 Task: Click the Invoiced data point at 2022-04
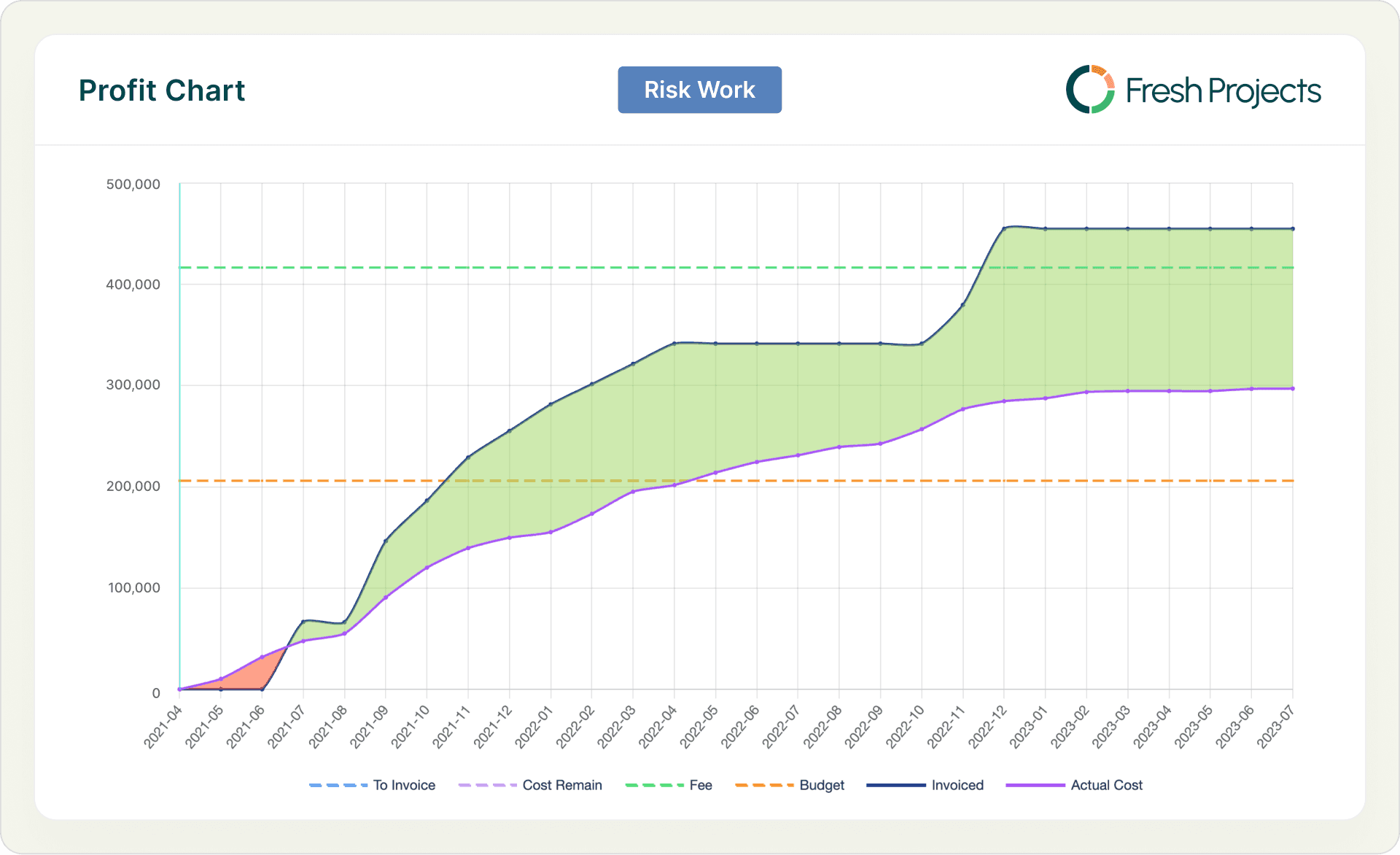tap(674, 343)
